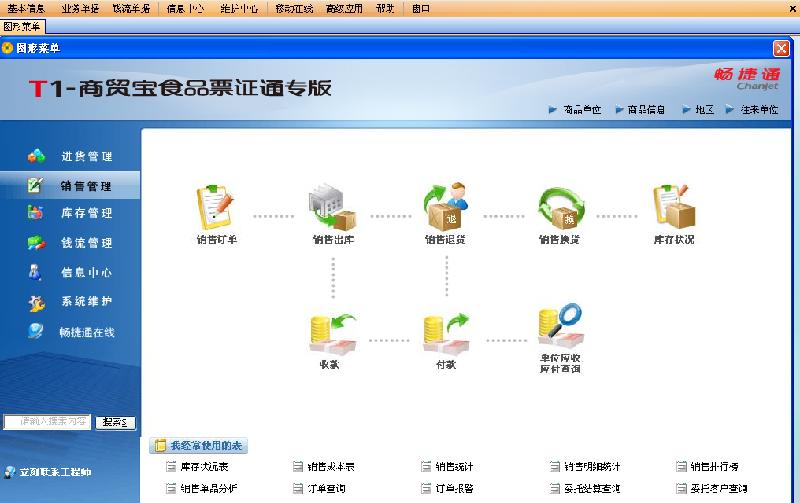The image size is (800, 503).
Task: Open the 高级应用 menu
Action: click(x=344, y=9)
